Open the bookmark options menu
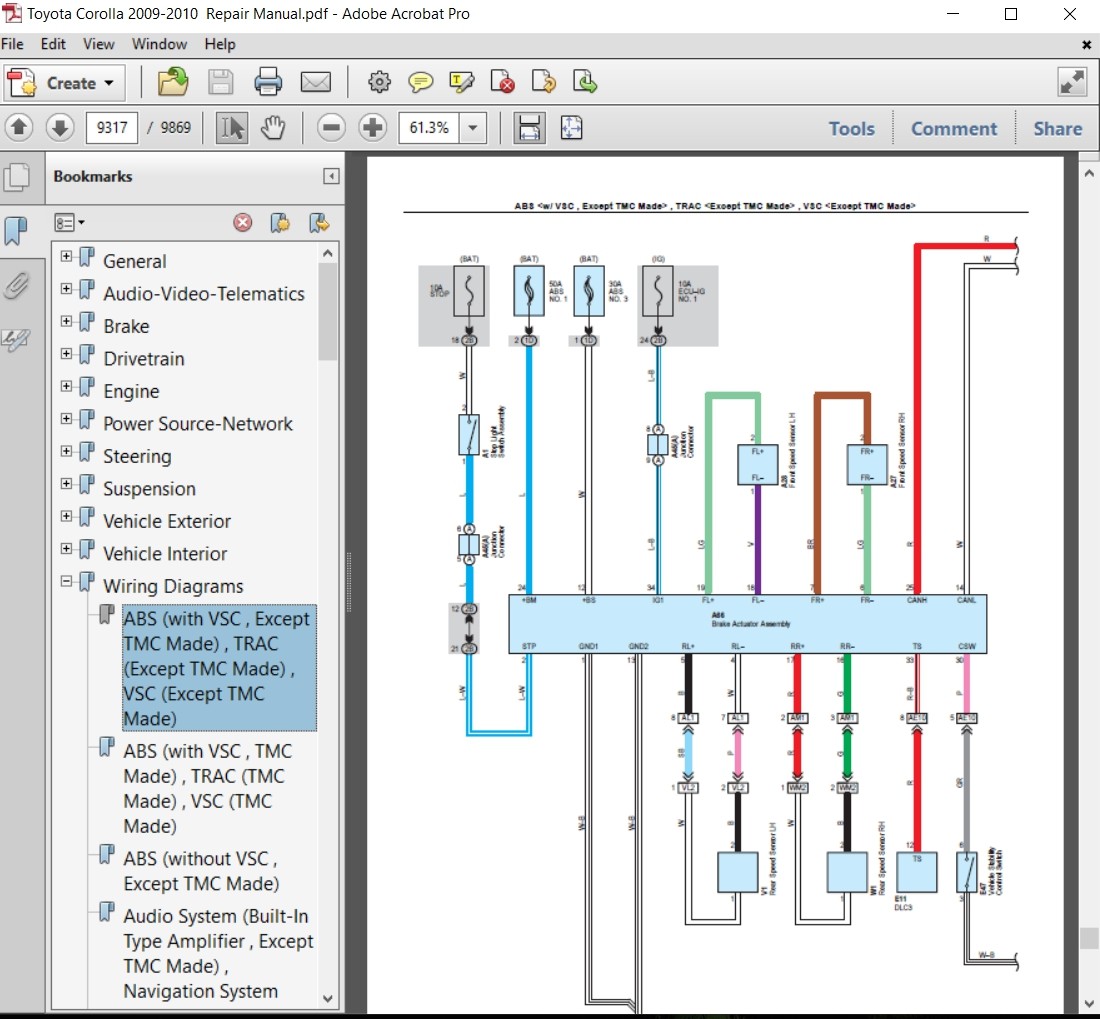The width and height of the screenshot is (1100, 1019). pos(69,223)
